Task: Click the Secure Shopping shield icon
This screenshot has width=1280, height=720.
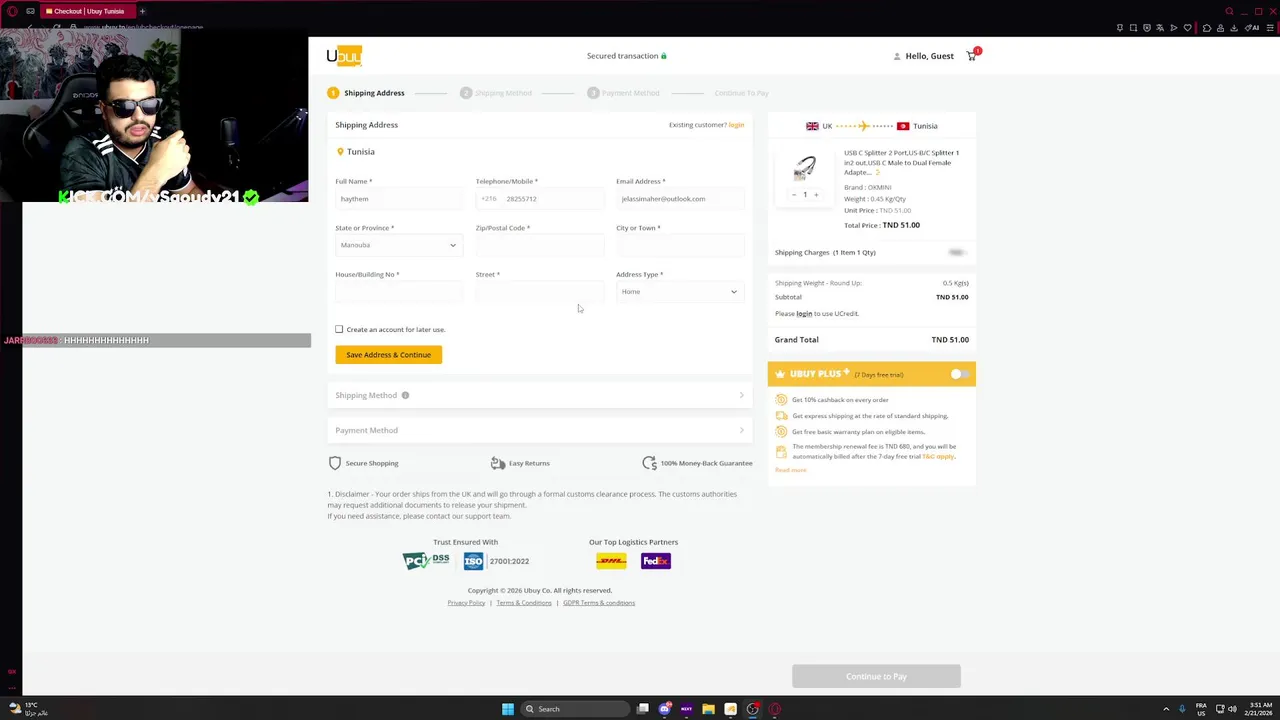Action: click(335, 463)
